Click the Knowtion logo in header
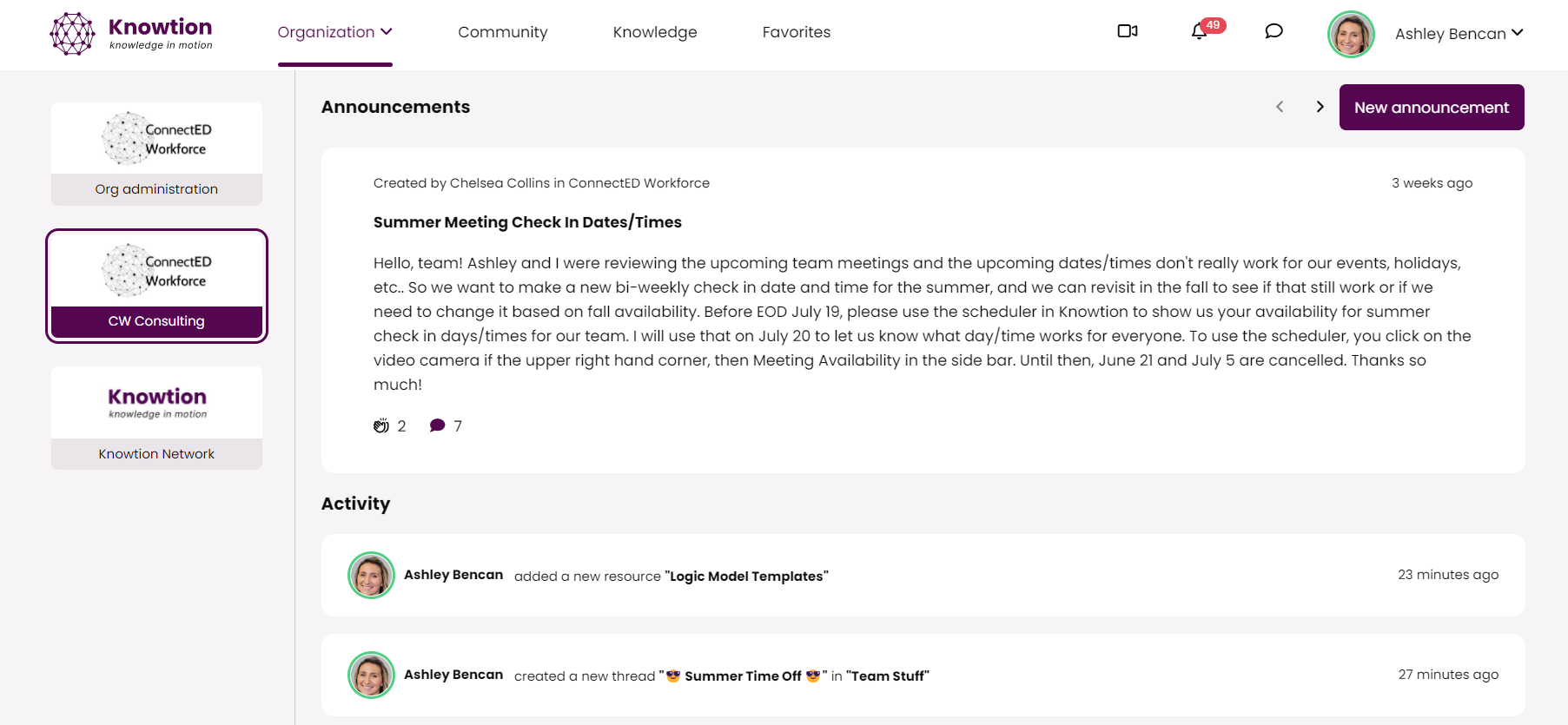The image size is (1568, 725). (132, 34)
